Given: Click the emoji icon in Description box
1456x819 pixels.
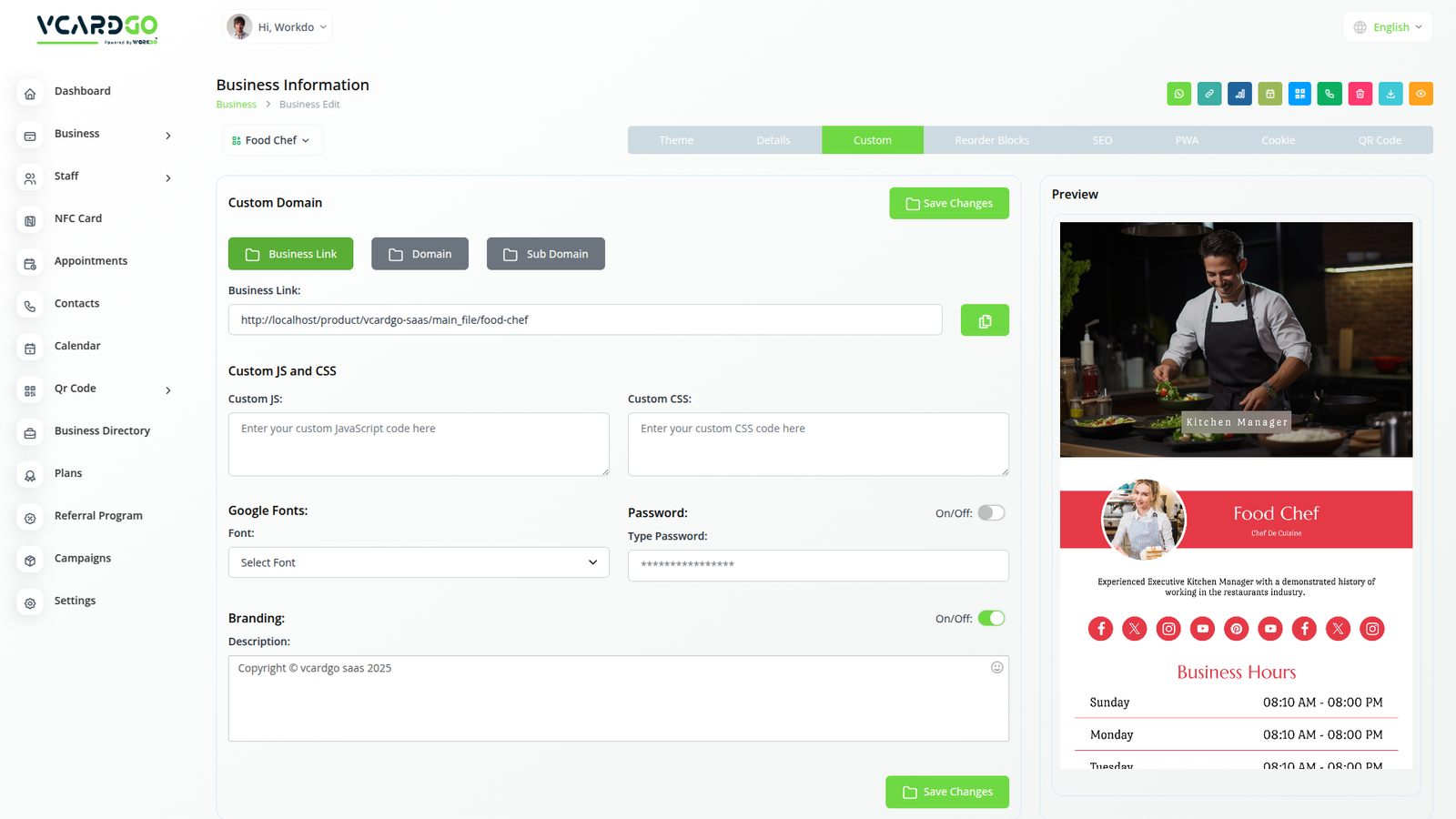Looking at the screenshot, I should click(996, 668).
